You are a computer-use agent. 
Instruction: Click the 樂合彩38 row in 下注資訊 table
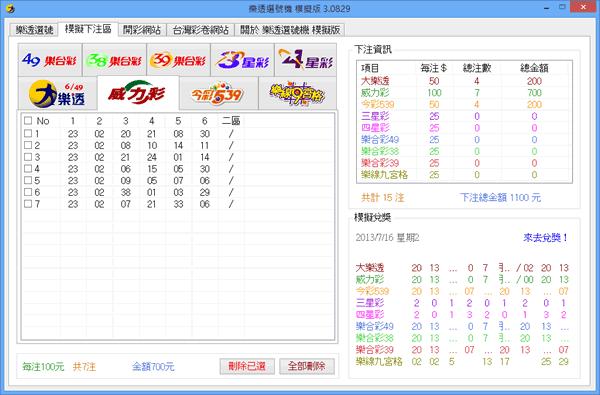click(x=464, y=151)
